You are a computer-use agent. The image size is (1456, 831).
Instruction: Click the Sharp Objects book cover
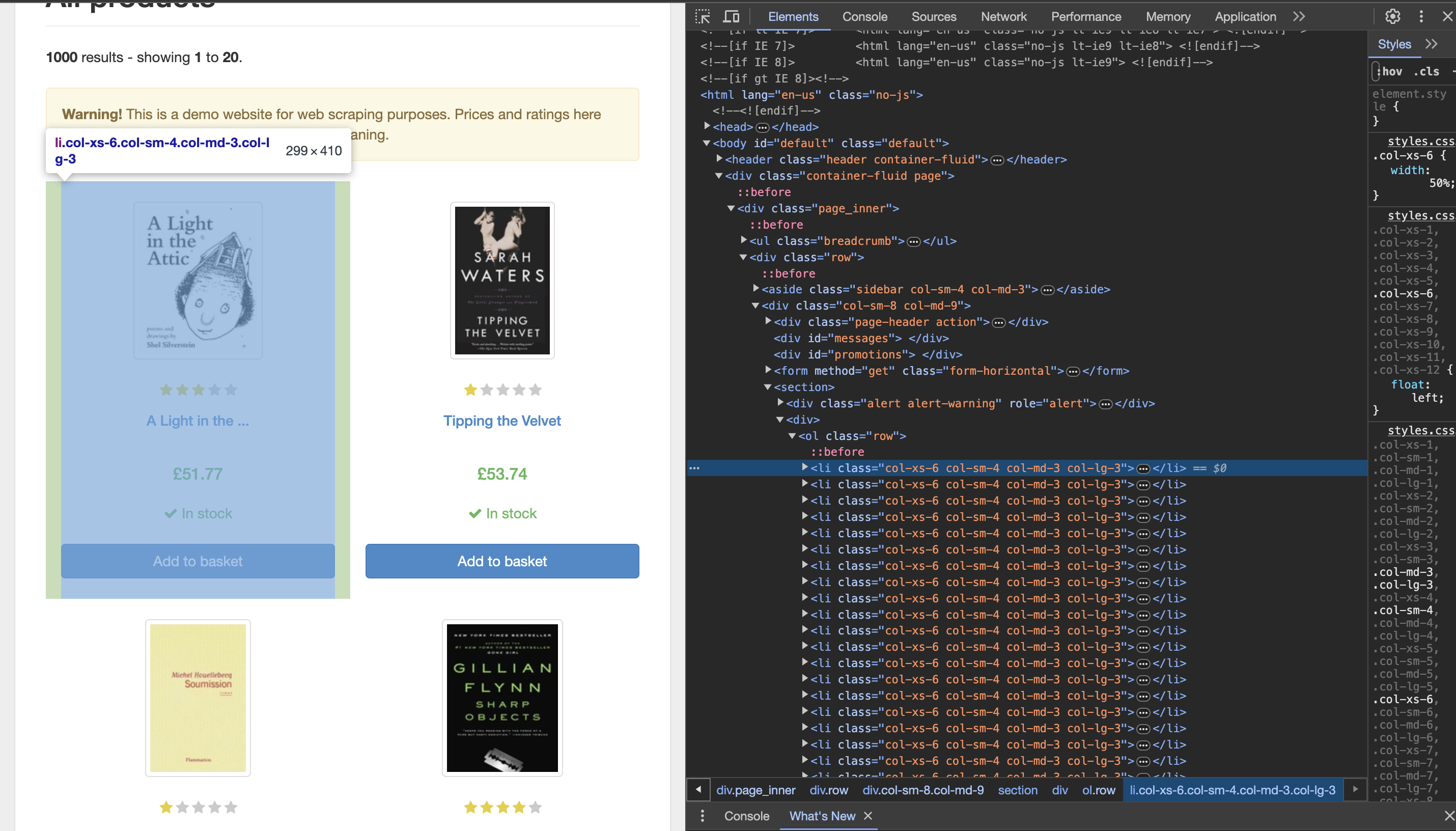pyautogui.click(x=501, y=698)
